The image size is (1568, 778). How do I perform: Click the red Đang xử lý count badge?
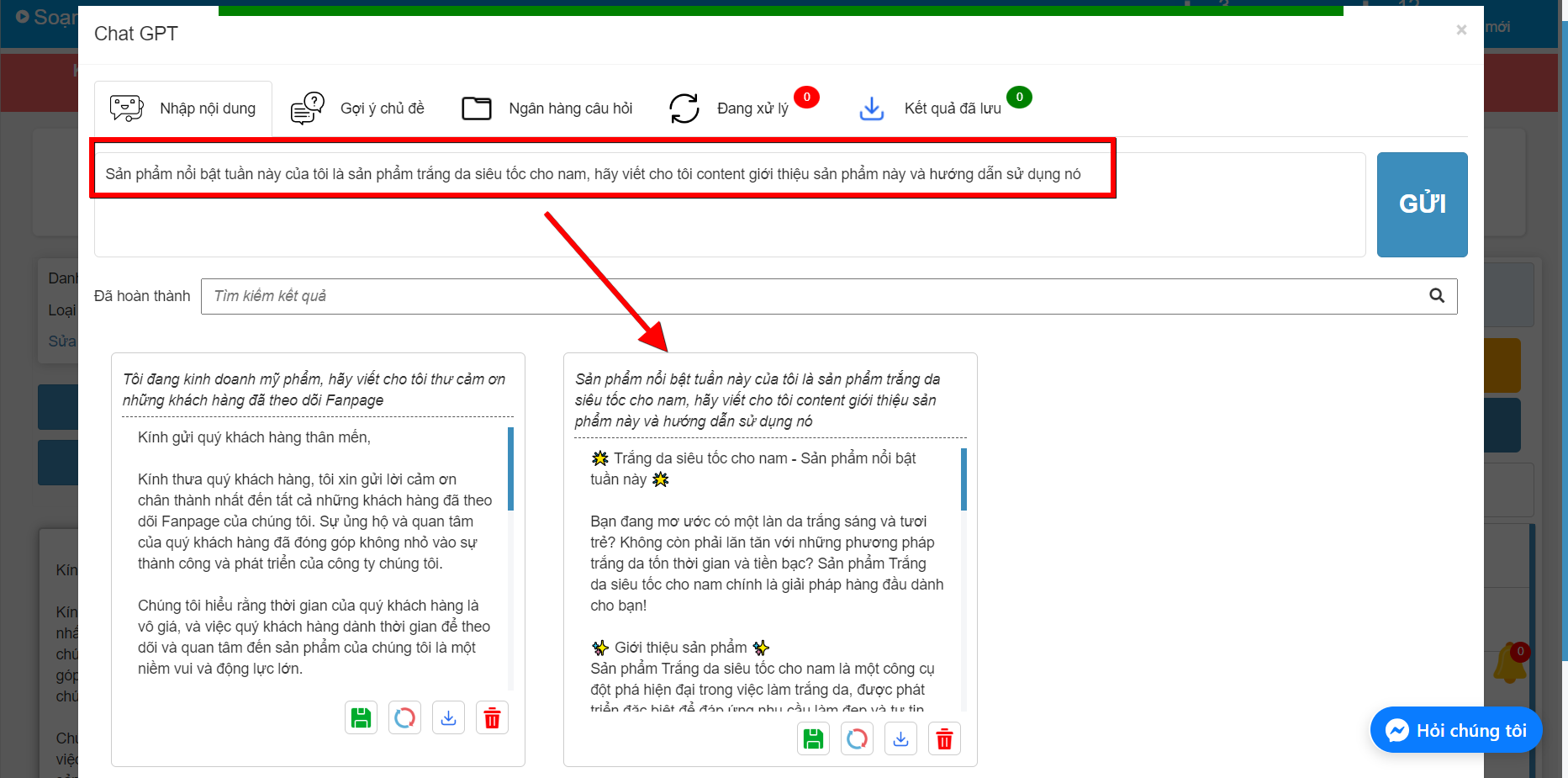pyautogui.click(x=806, y=97)
